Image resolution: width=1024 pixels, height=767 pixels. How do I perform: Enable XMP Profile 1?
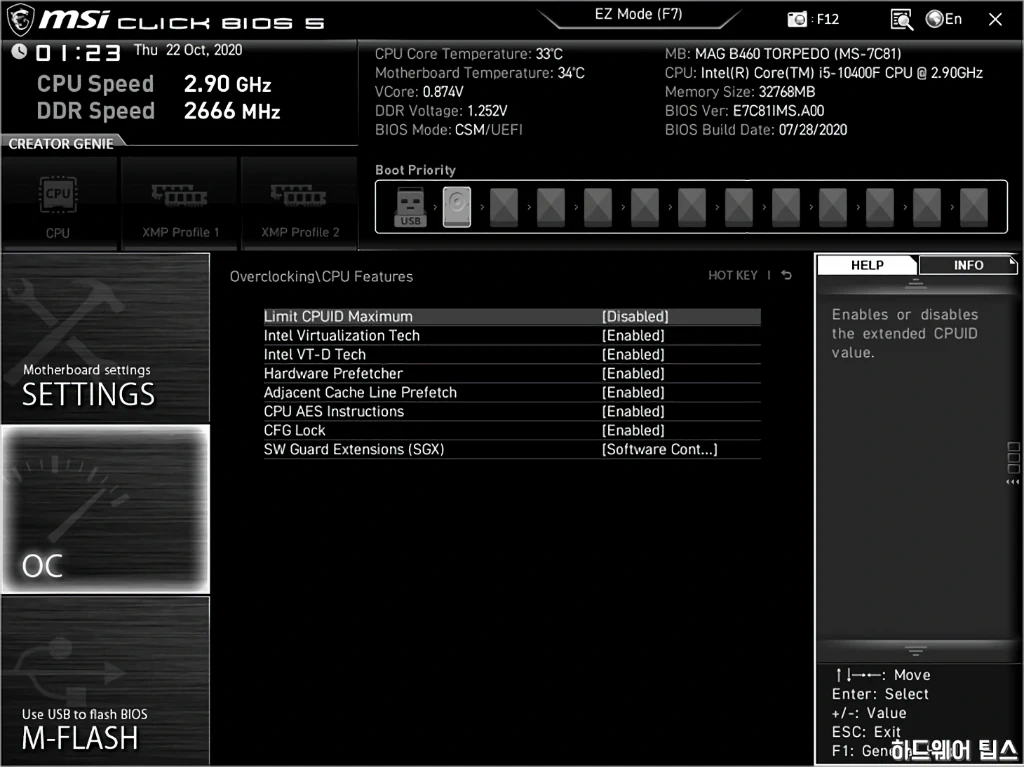pyautogui.click(x=179, y=203)
